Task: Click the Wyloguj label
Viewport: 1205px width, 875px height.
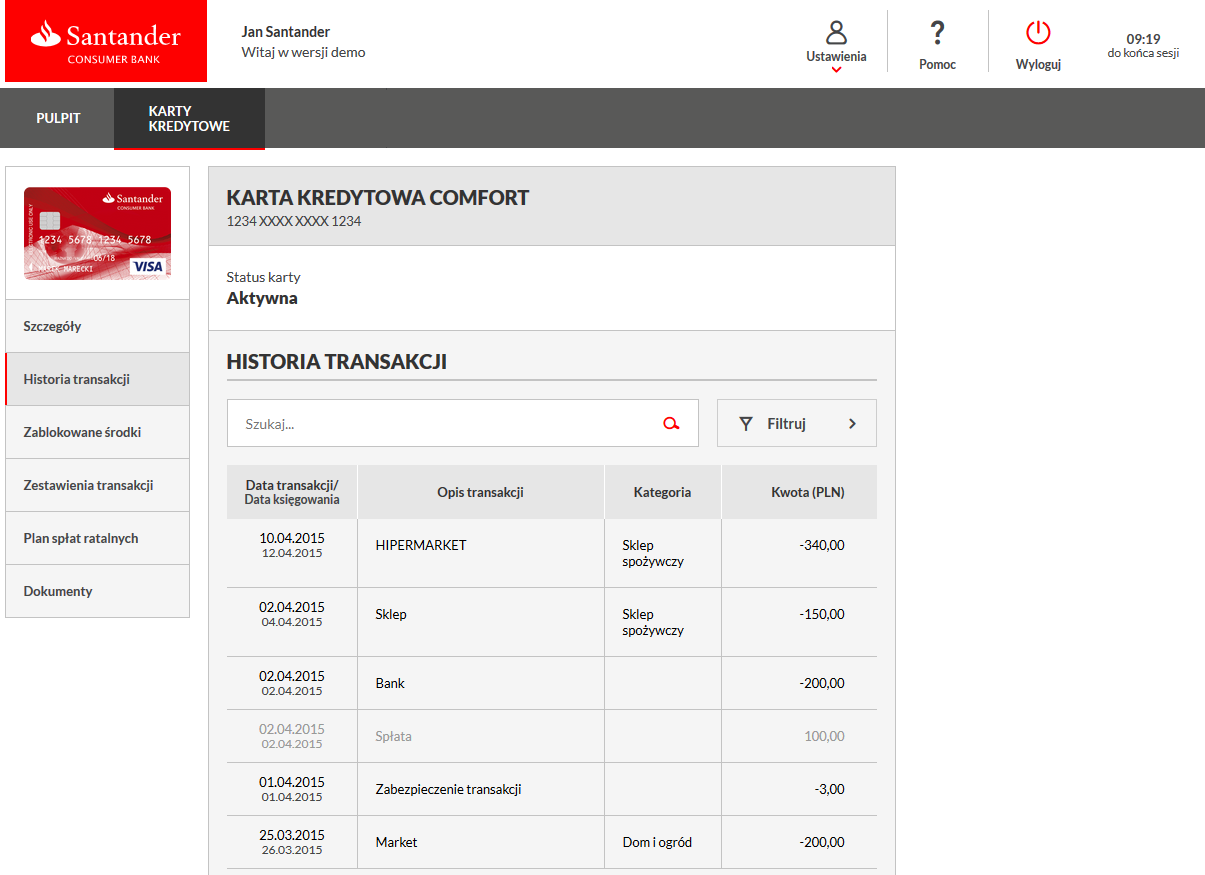Action: (1038, 64)
